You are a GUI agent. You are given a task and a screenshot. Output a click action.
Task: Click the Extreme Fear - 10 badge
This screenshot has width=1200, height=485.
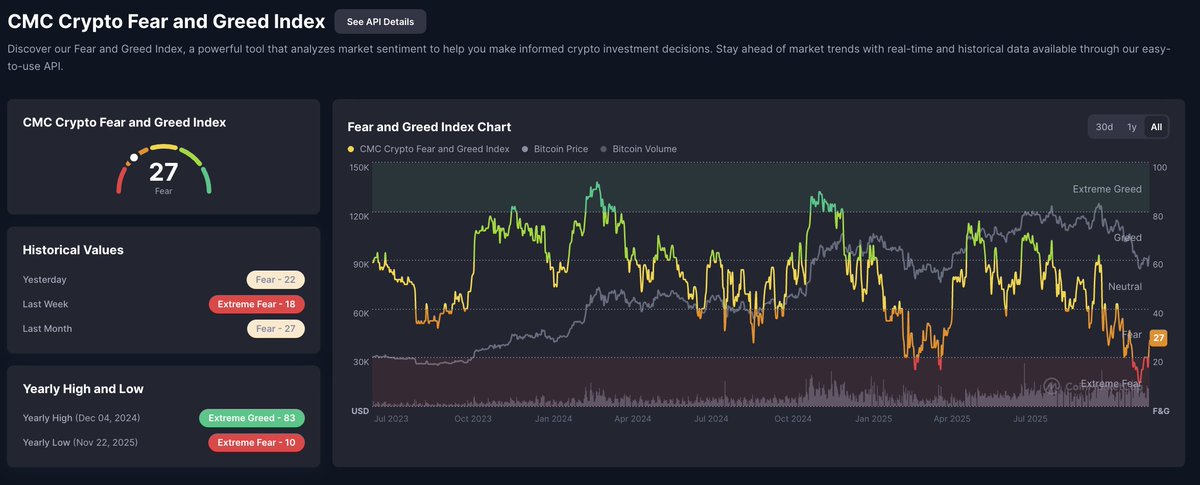coord(257,442)
